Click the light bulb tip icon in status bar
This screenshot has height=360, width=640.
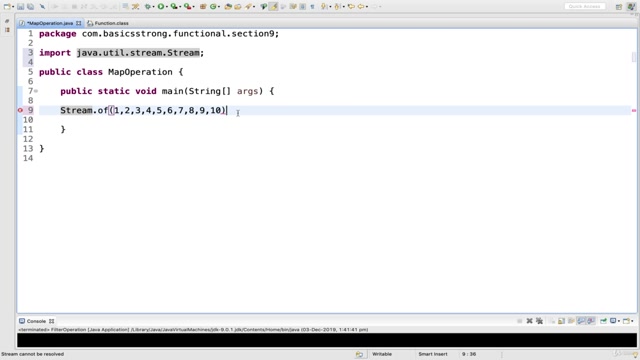click(635, 355)
